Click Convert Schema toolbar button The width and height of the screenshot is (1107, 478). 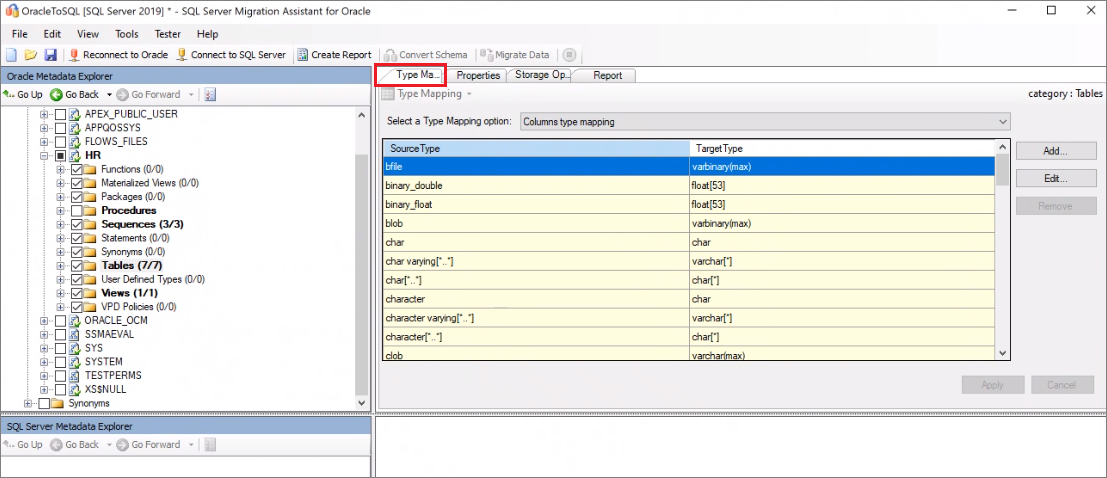[426, 54]
